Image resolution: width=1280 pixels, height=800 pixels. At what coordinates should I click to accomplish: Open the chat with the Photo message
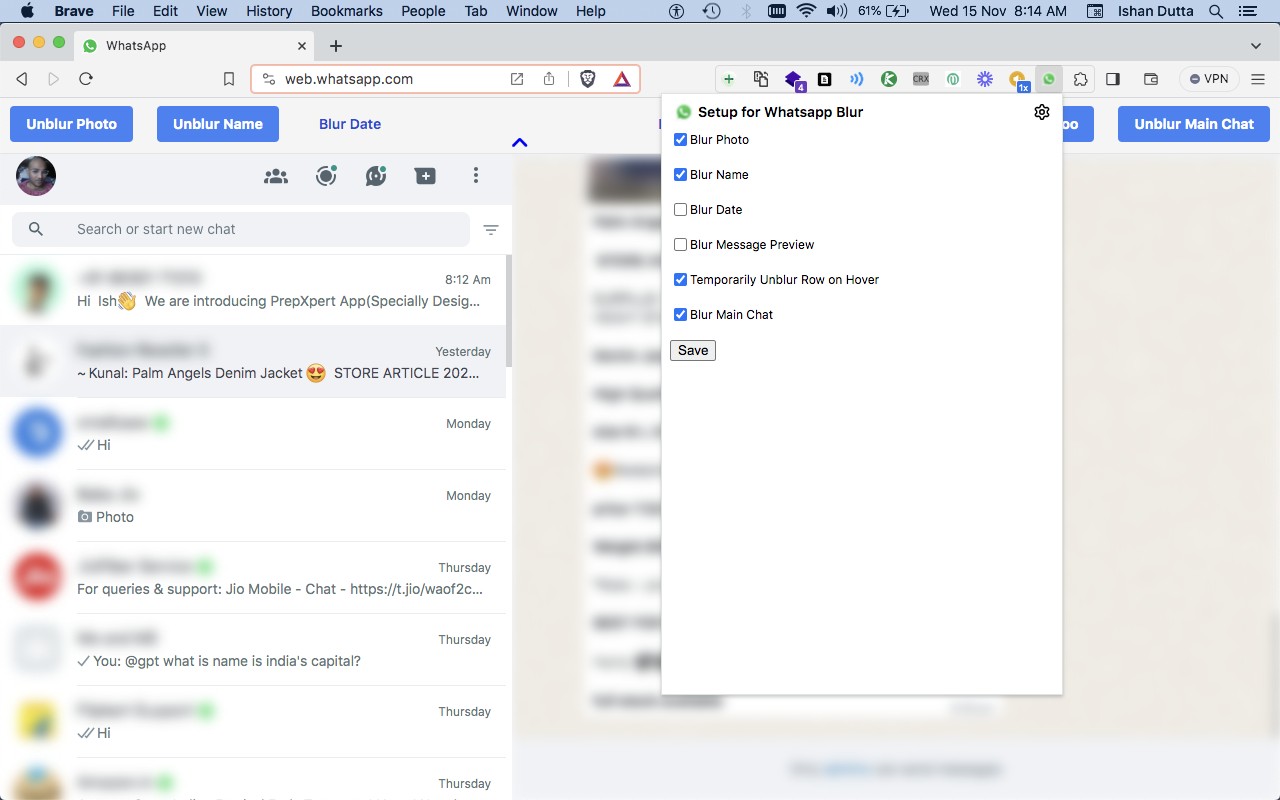[x=253, y=506]
